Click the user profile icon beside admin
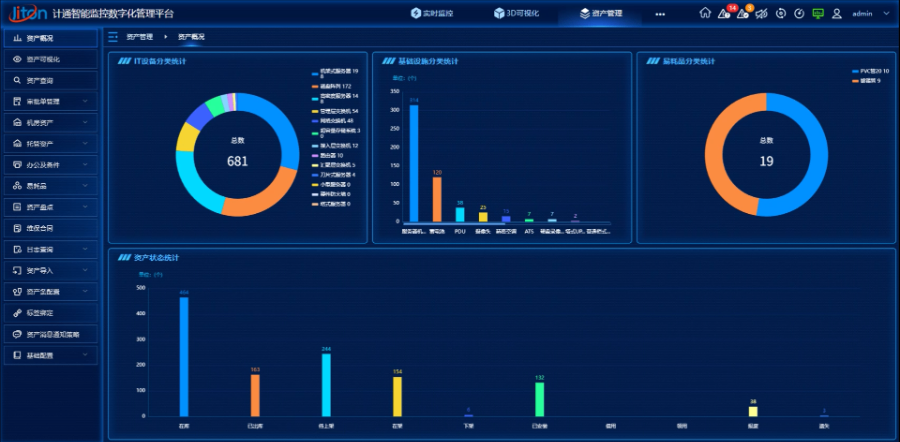The height and width of the screenshot is (442, 900). pyautogui.click(x=837, y=13)
